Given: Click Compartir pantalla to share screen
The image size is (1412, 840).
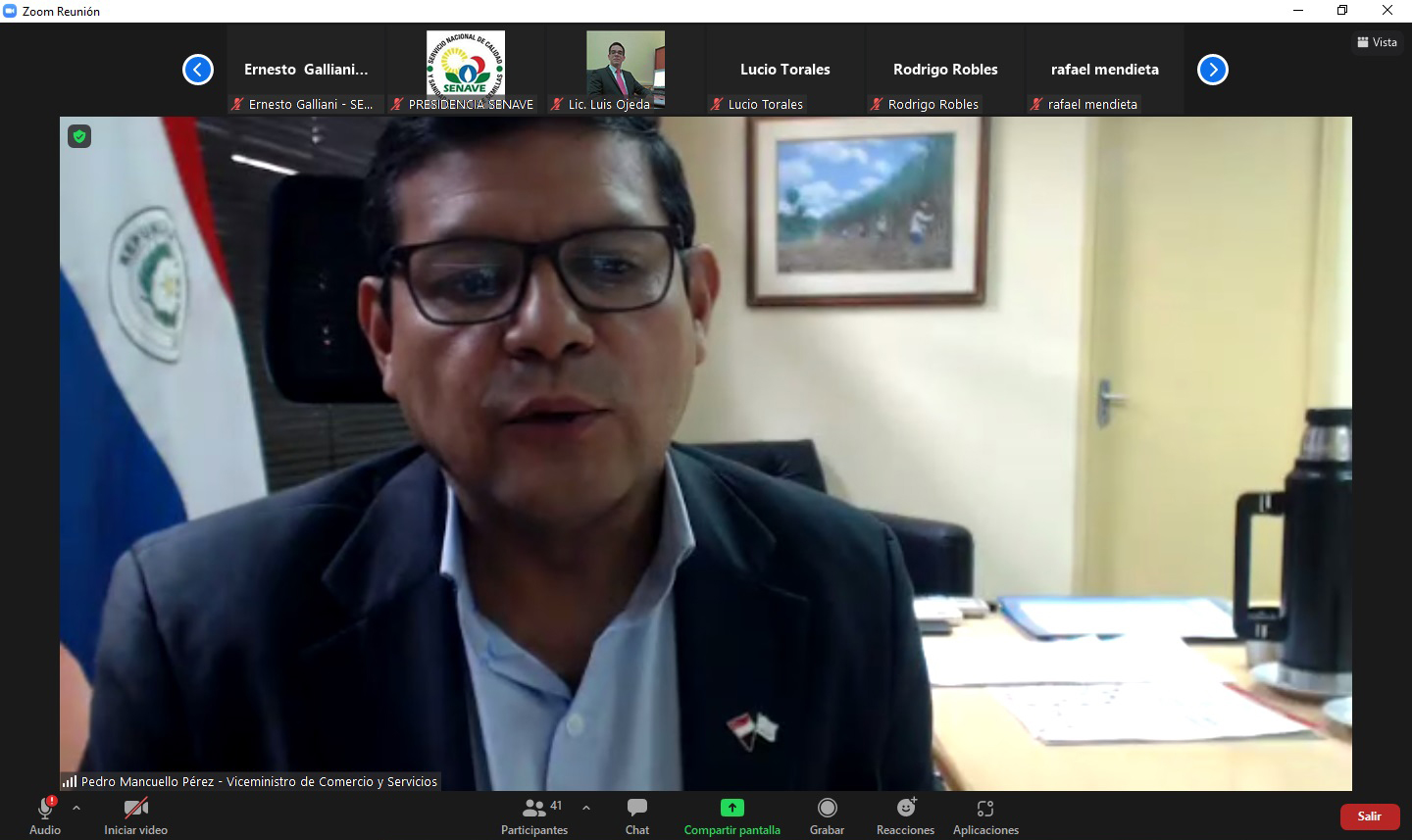Looking at the screenshot, I should pos(732,815).
